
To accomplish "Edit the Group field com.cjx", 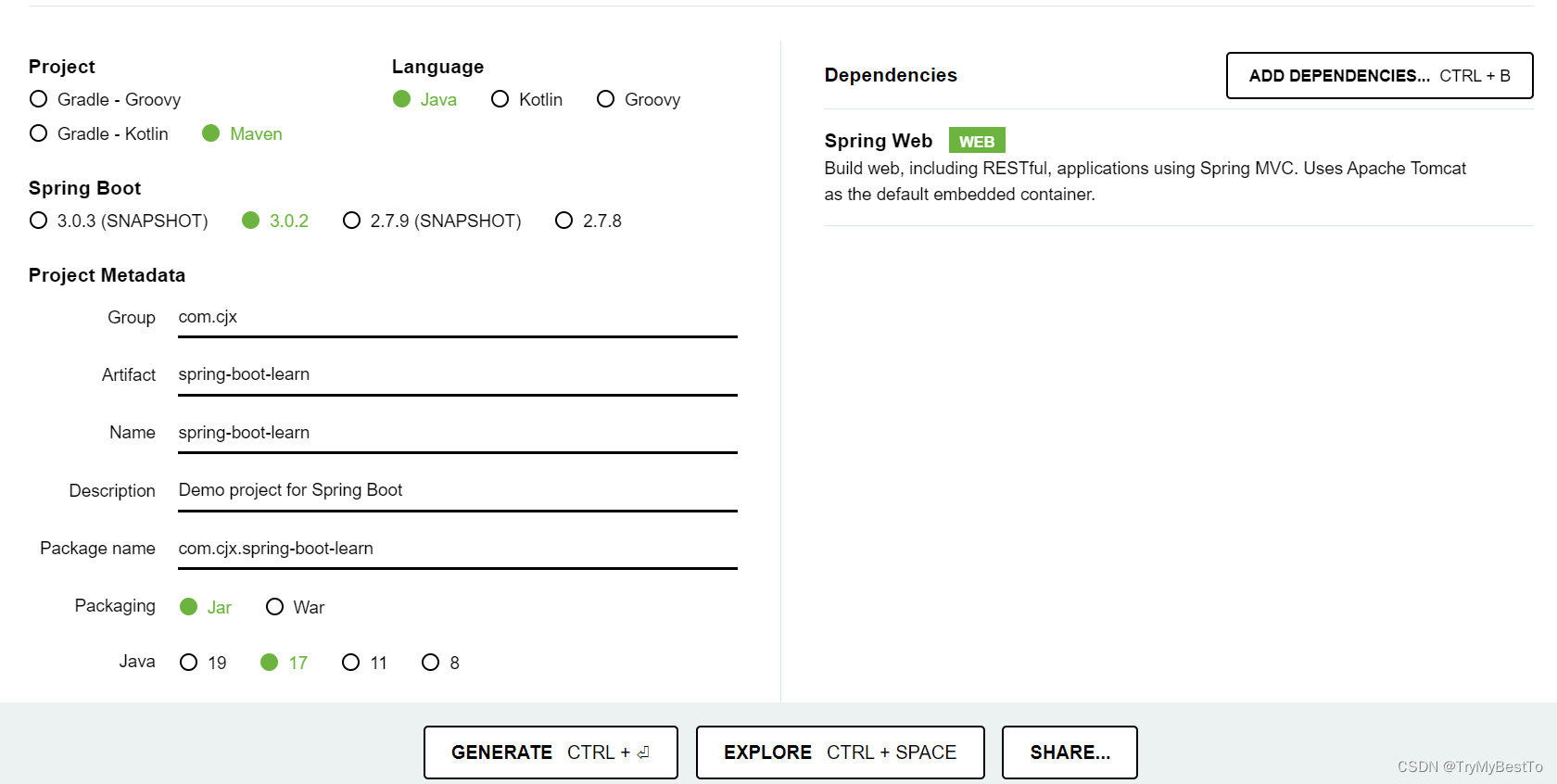I will (458, 318).
